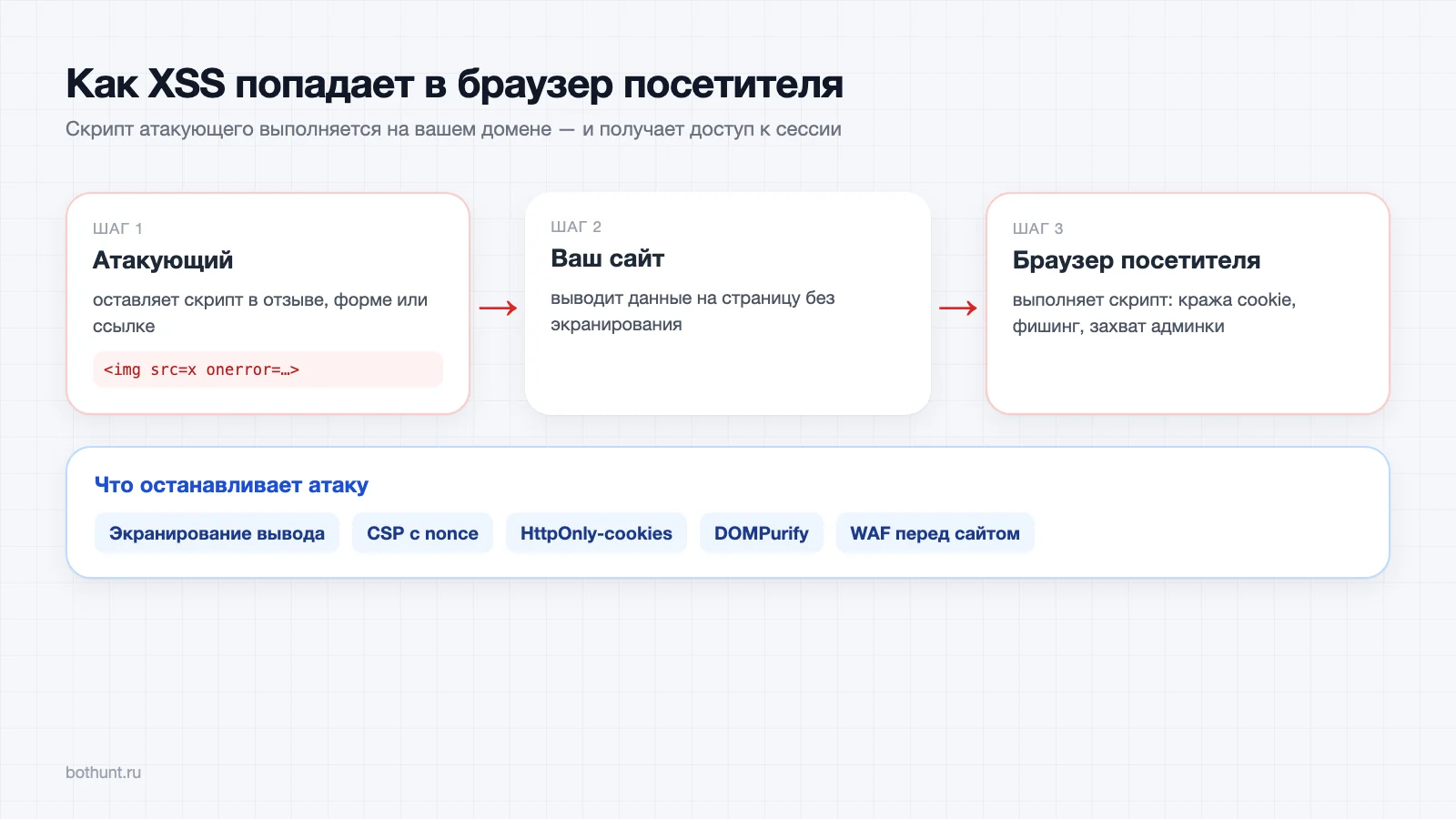Click the text 'оставляет скрипт в отзыве, форме или ссылке'
The width and height of the screenshot is (1456, 819).
pyautogui.click(x=260, y=313)
